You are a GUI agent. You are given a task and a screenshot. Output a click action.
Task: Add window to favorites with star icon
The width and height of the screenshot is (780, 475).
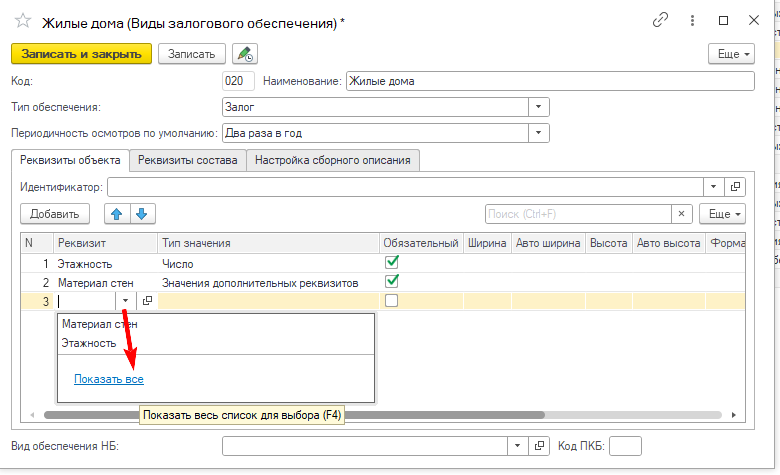[23, 21]
